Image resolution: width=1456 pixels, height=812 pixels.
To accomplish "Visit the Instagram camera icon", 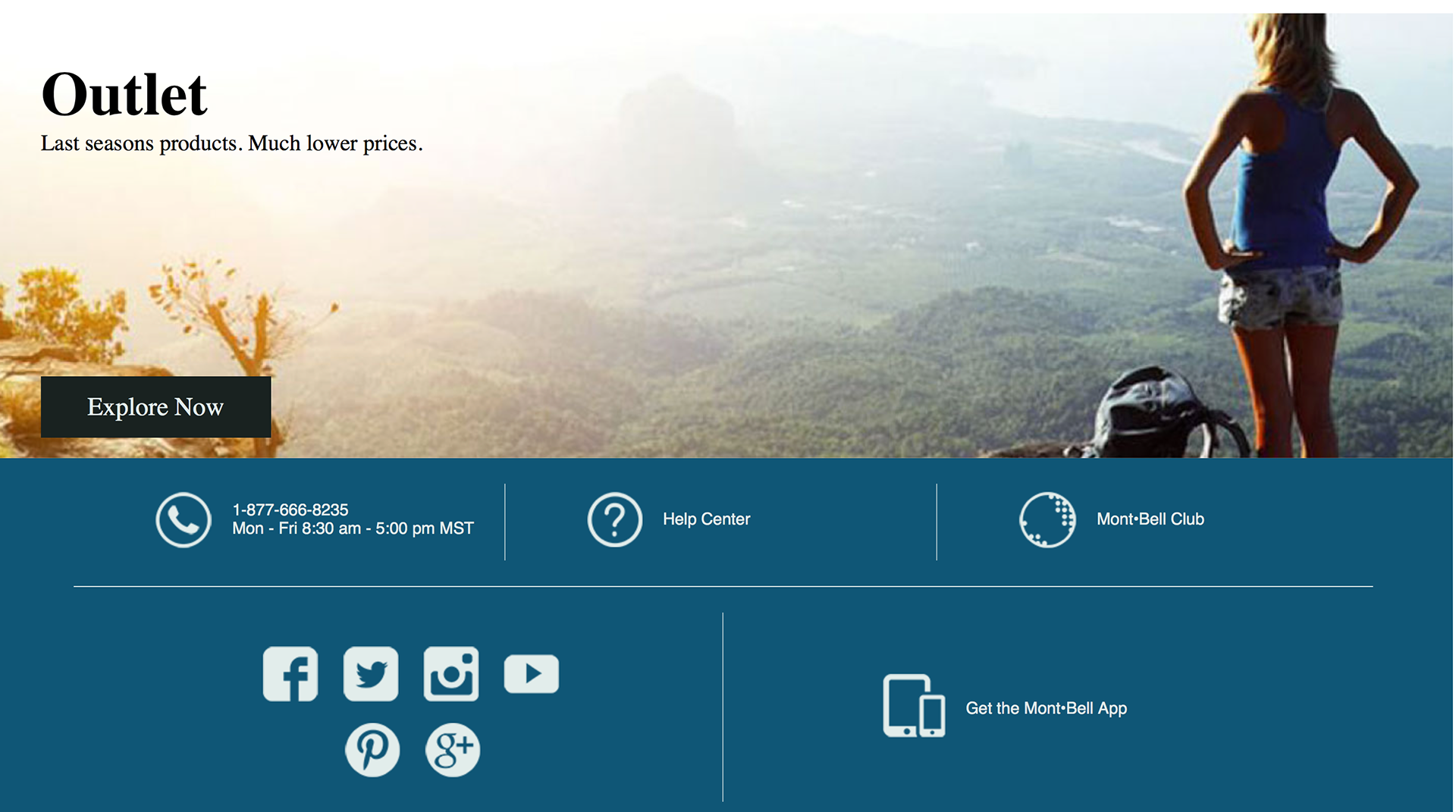I will pos(451,674).
